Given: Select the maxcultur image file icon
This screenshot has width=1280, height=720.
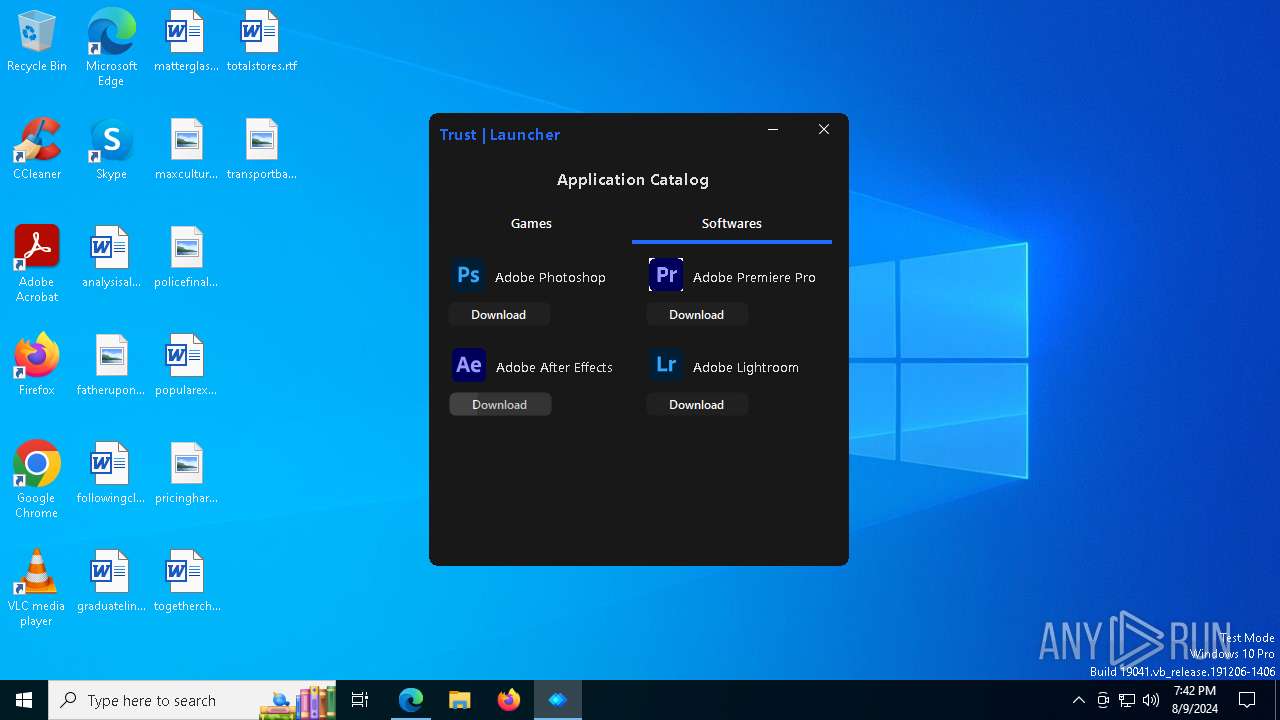Looking at the screenshot, I should click(186, 150).
